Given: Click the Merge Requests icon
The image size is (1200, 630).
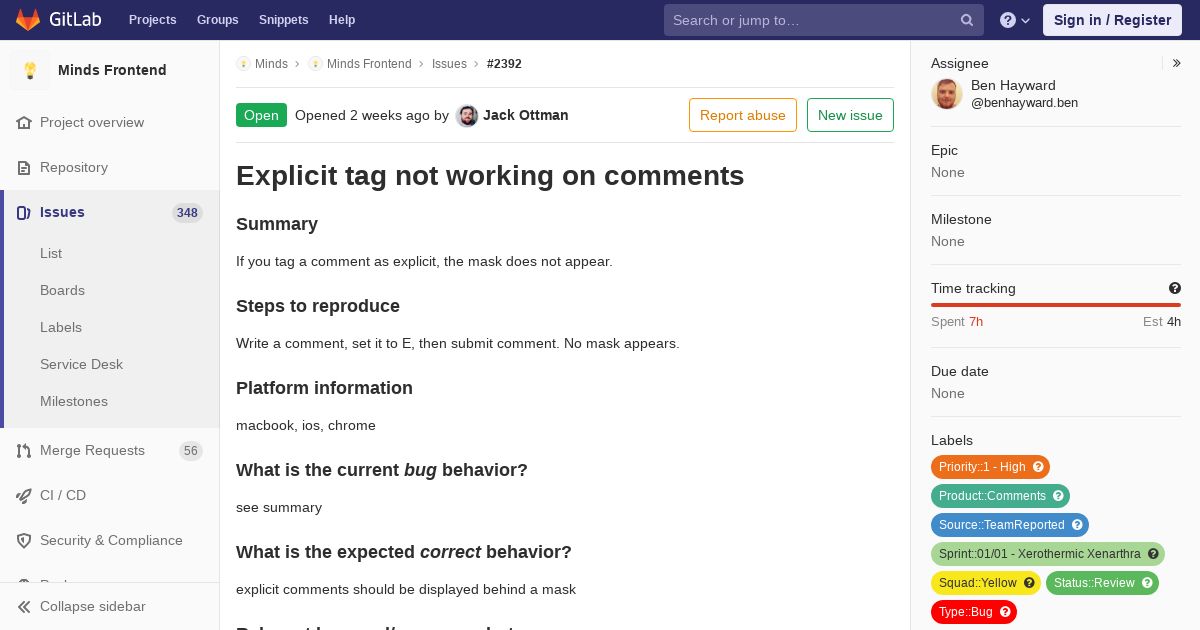Looking at the screenshot, I should [x=24, y=451].
